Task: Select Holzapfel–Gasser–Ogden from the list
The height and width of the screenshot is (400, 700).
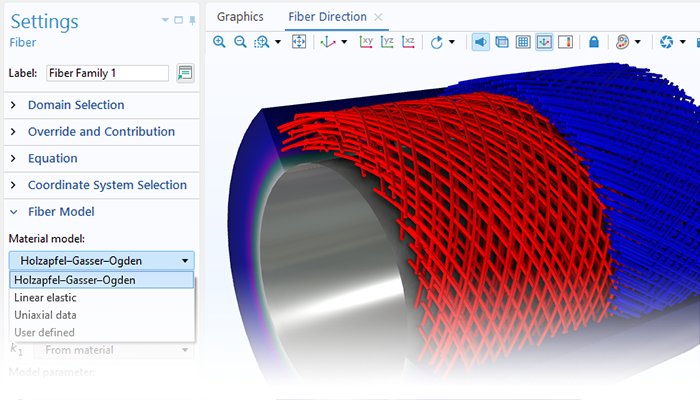Action: pos(102,280)
